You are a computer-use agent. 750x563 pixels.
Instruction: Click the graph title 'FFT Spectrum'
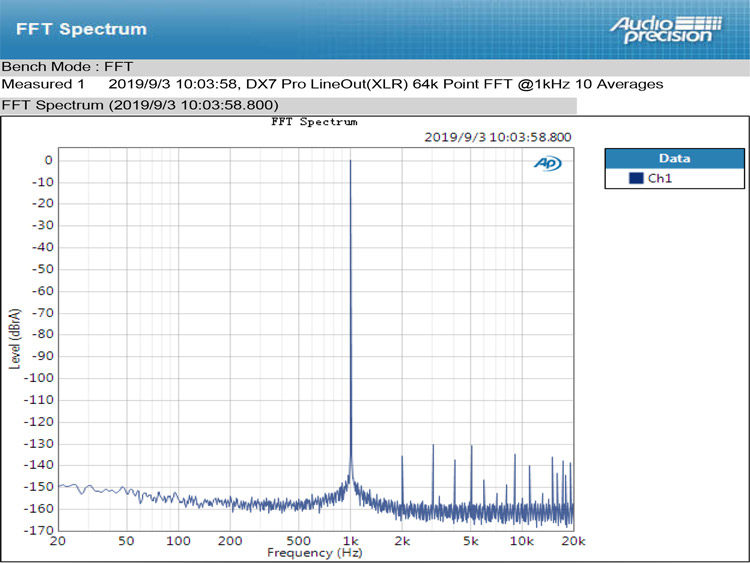(x=314, y=121)
